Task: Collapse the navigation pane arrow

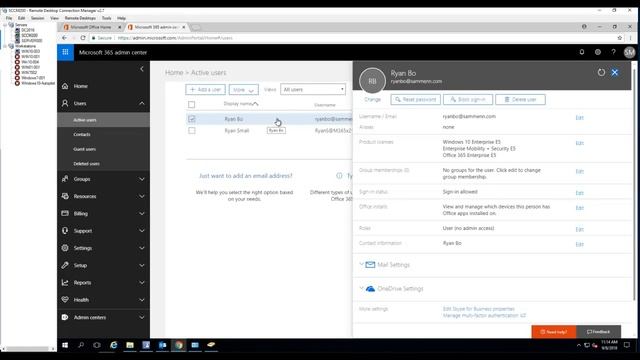Action: pos(142,69)
